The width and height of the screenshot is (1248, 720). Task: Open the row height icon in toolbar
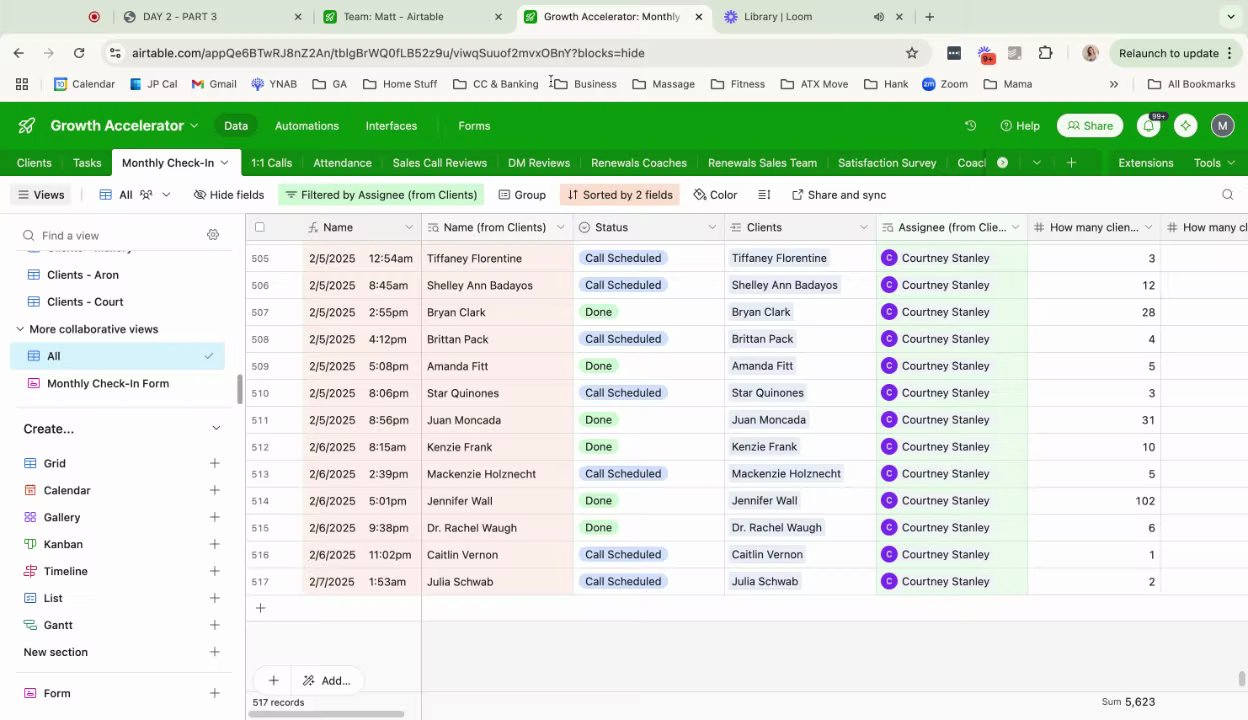pos(764,195)
